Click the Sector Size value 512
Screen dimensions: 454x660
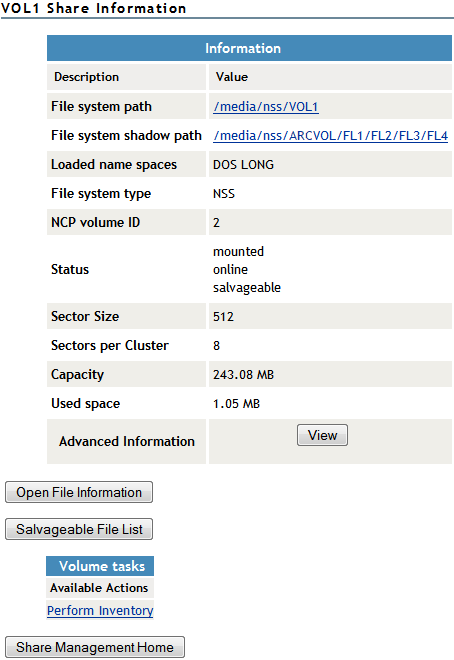(223, 317)
